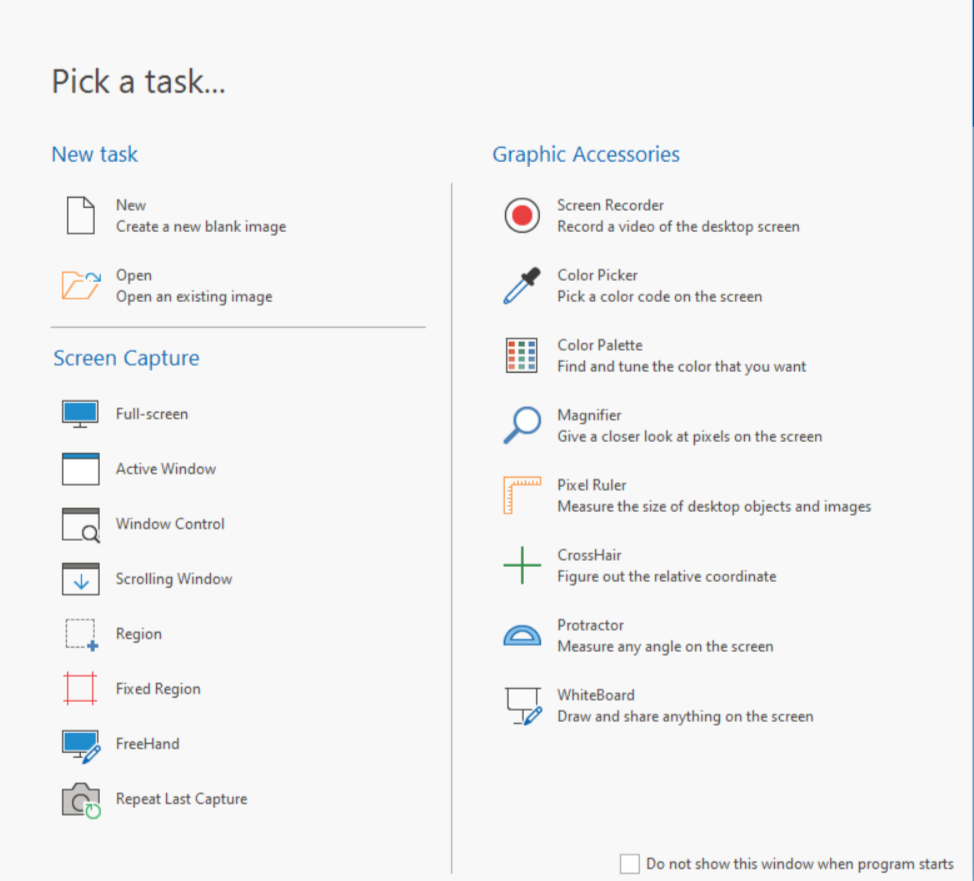
Task: Start the Screen Recorder via its red icon
Action: click(x=522, y=216)
